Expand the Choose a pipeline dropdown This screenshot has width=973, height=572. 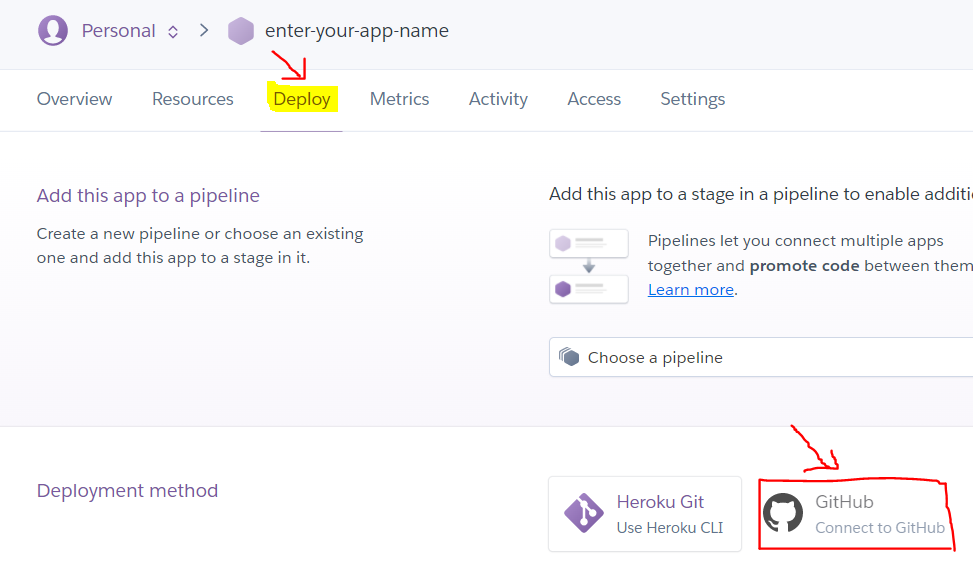click(x=761, y=357)
